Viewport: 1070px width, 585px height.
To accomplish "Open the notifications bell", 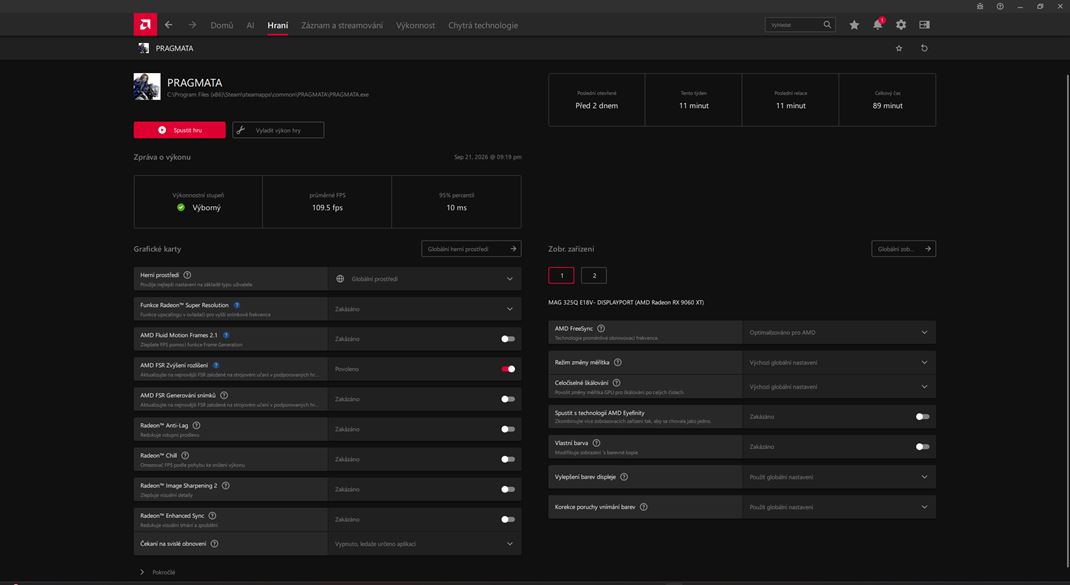I will coord(878,25).
